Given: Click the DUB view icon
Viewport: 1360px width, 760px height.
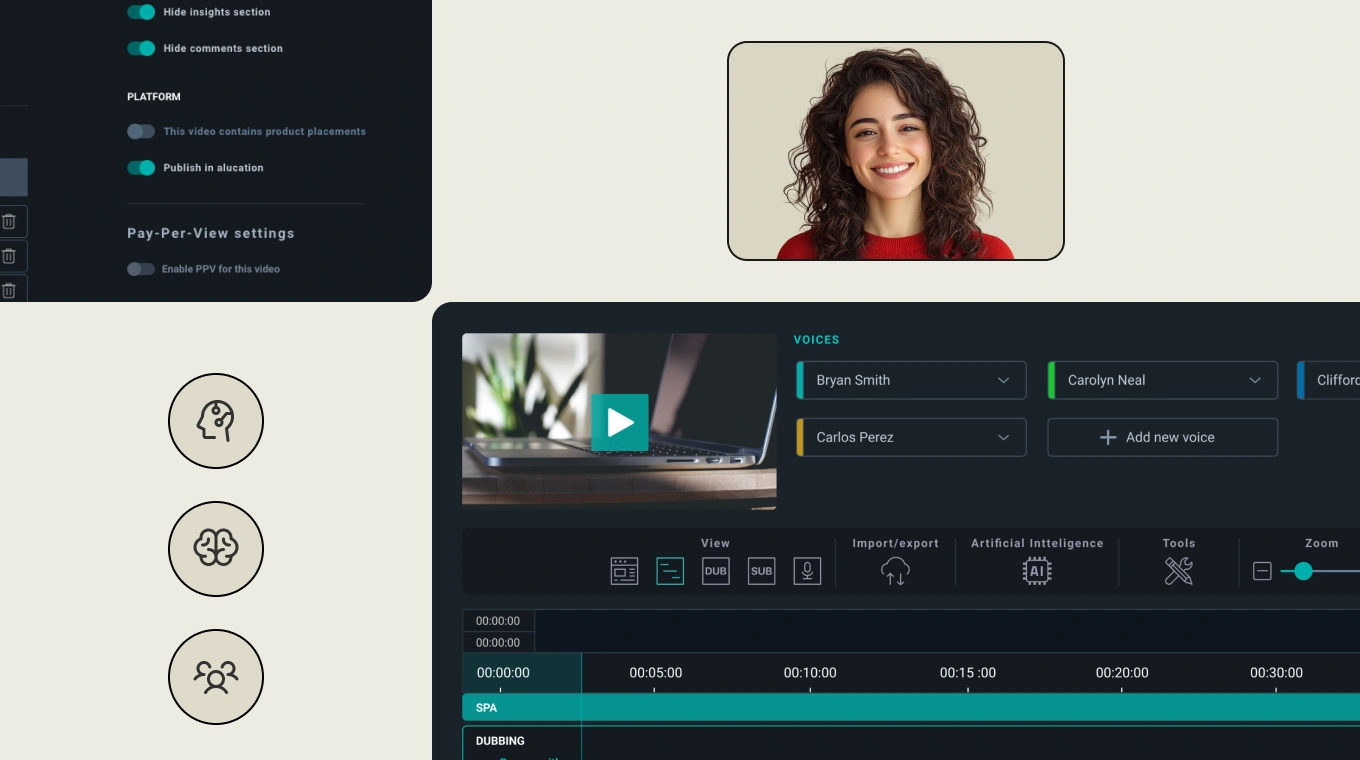Looking at the screenshot, I should 715,571.
